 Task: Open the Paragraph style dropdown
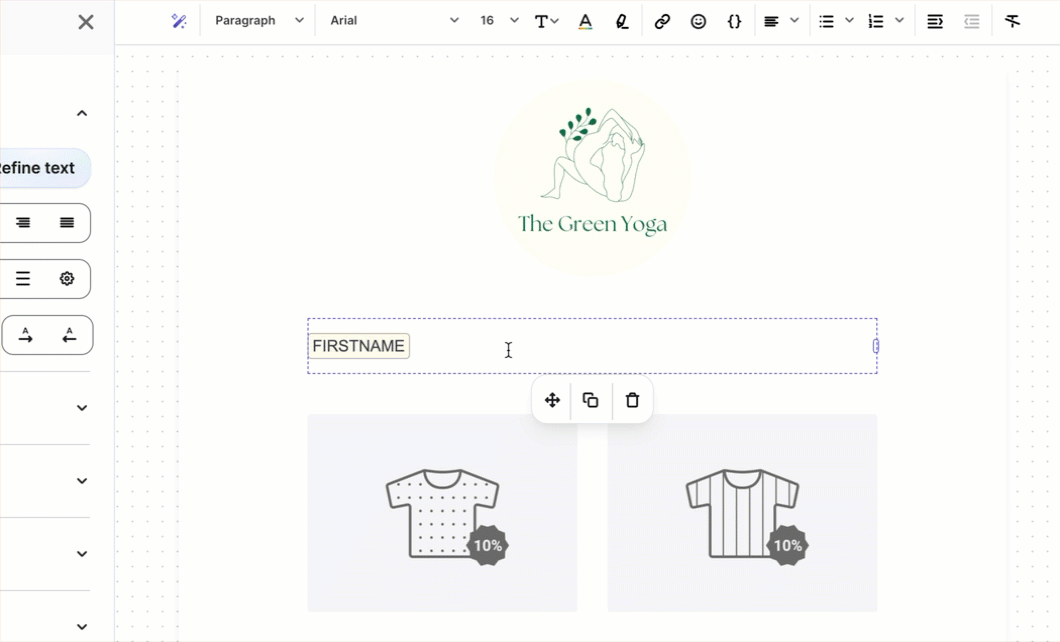pyautogui.click(x=259, y=21)
